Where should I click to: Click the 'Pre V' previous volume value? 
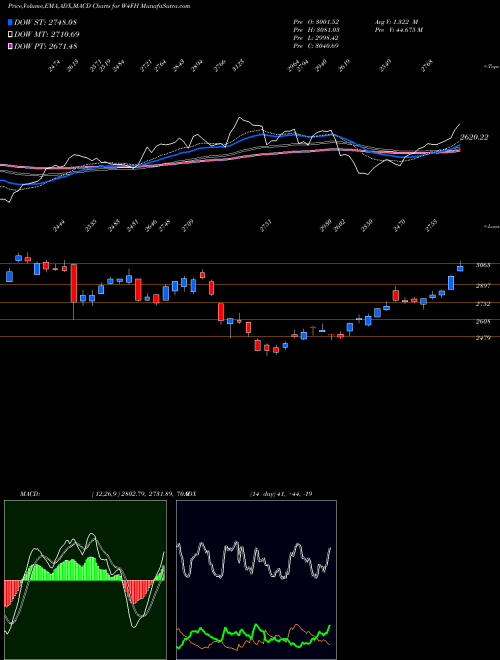(x=398, y=30)
